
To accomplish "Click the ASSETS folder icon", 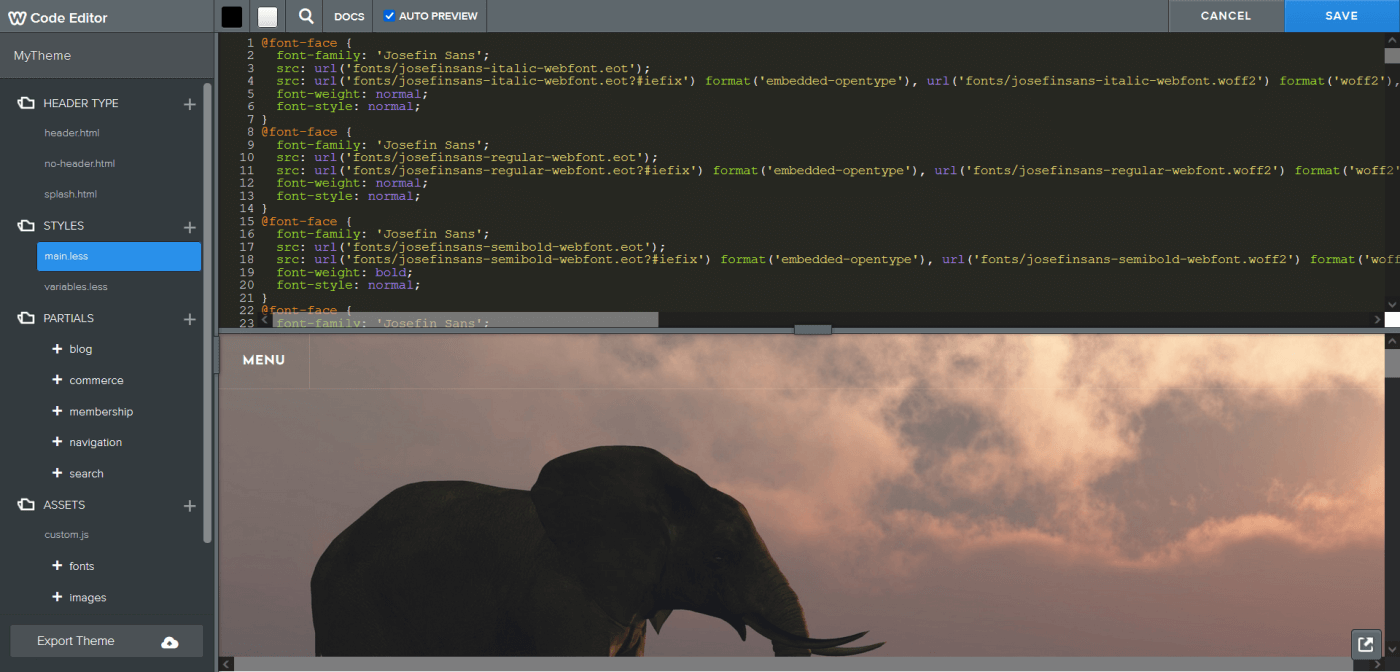I will [26, 505].
